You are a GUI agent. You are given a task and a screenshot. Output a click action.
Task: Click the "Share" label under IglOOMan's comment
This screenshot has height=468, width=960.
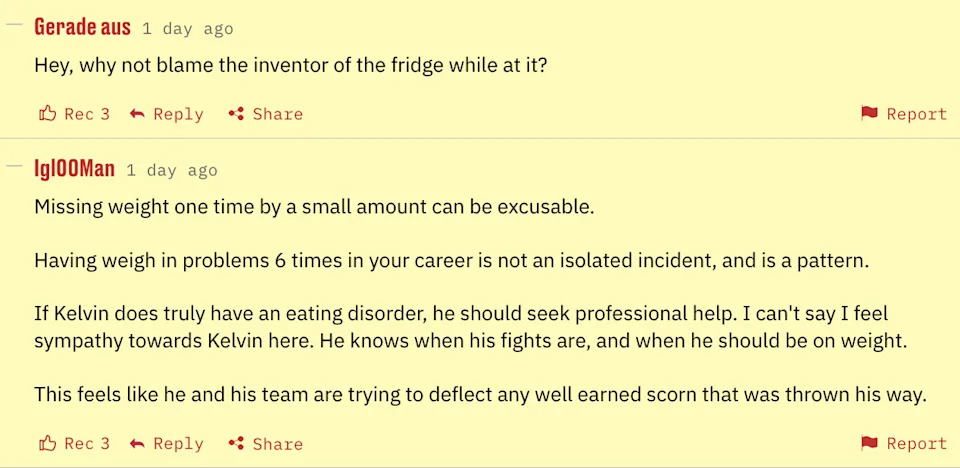[x=277, y=443]
